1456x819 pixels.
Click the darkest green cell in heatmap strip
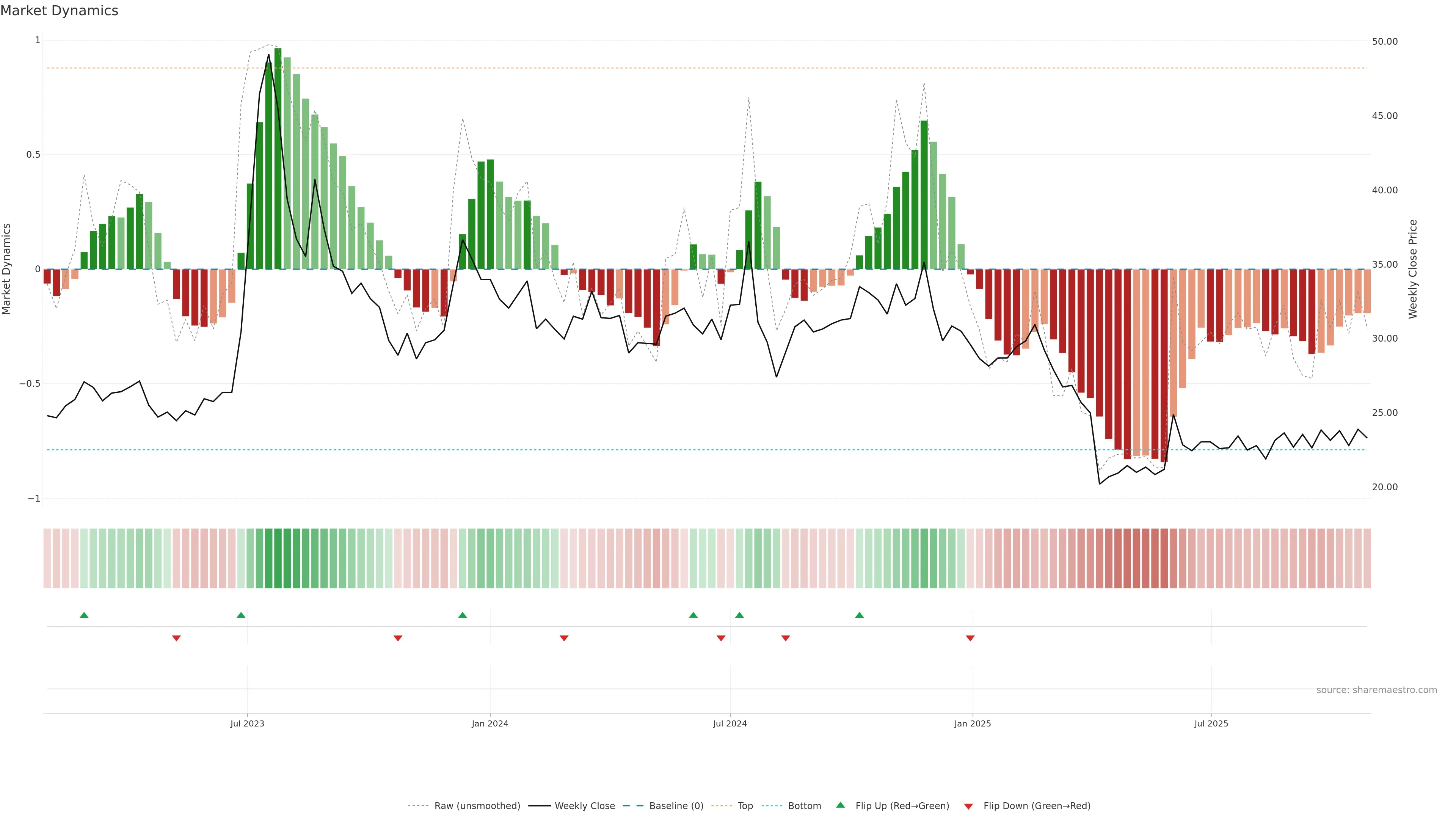tap(278, 559)
